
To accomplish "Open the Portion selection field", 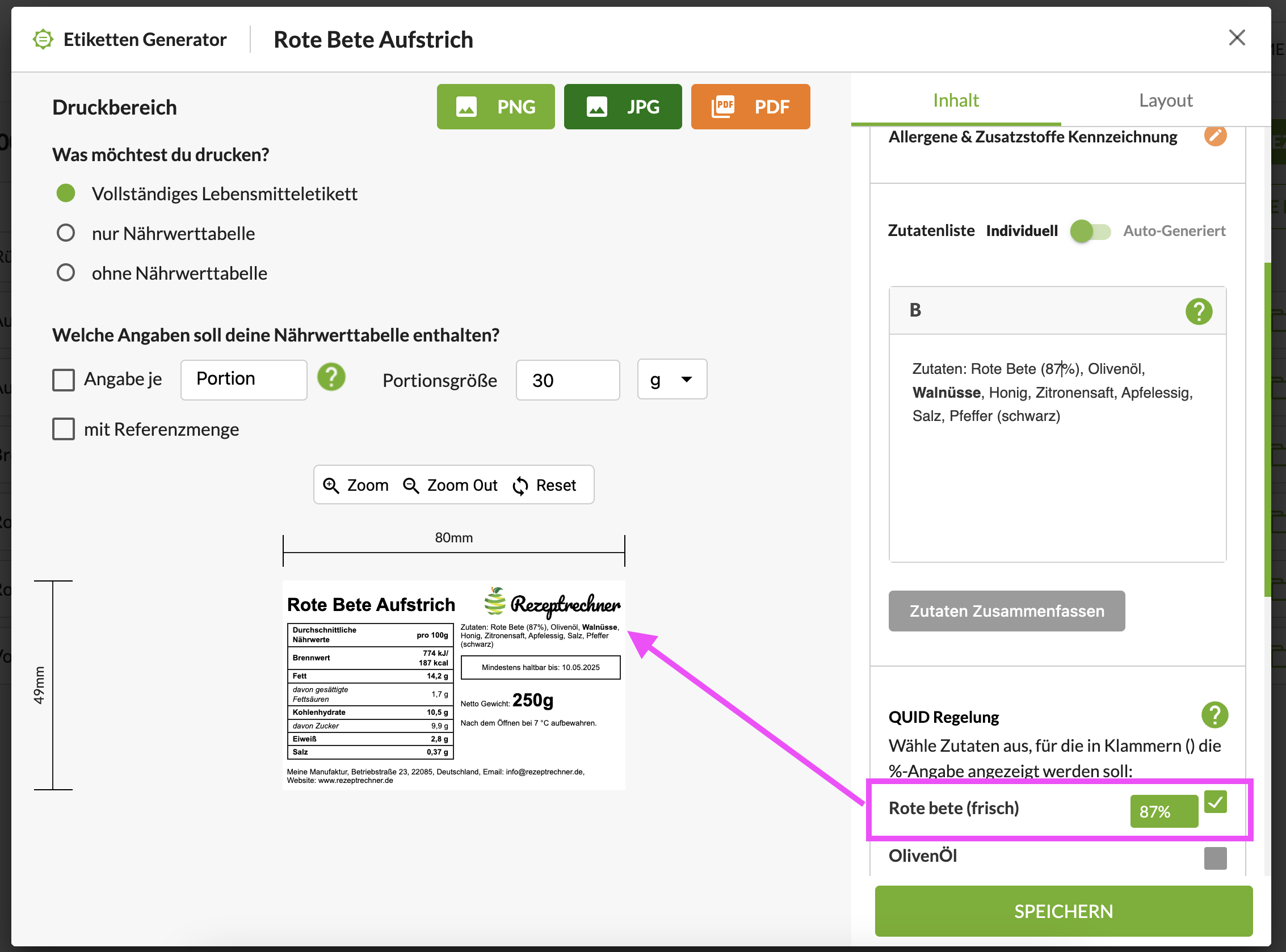I will click(243, 380).
